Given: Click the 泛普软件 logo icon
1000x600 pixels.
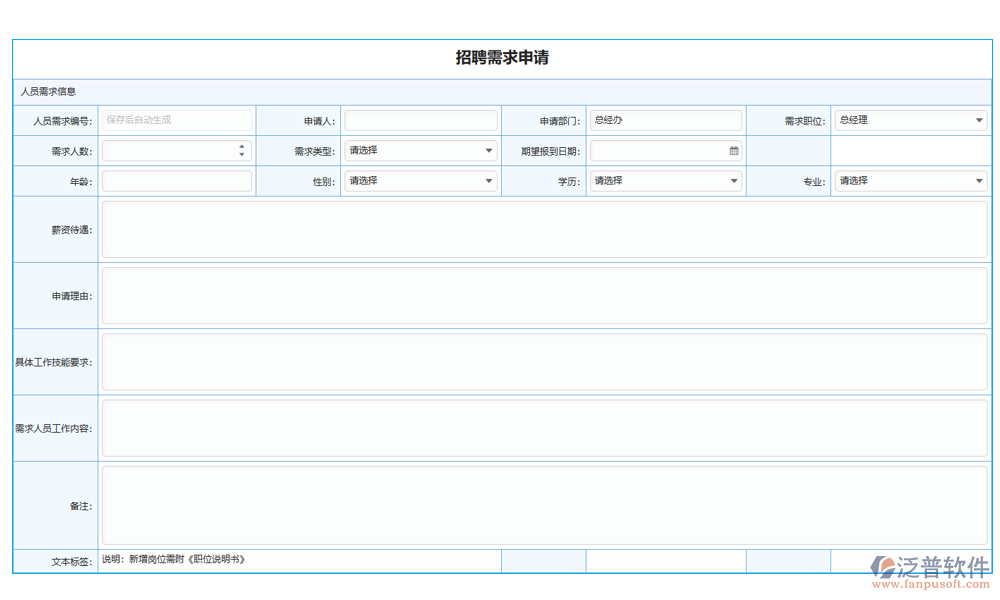Looking at the screenshot, I should coord(884,567).
